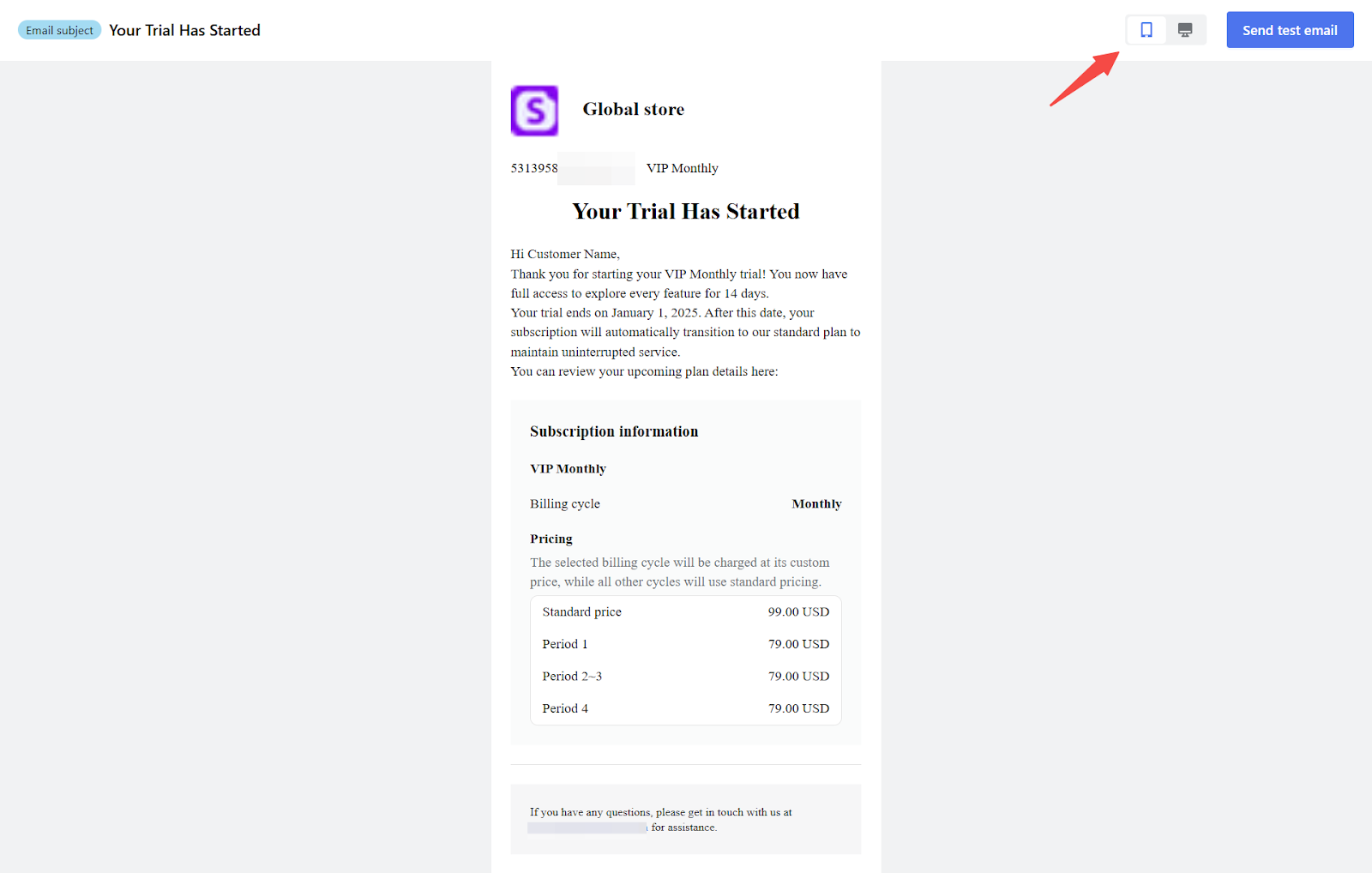Select the Standard price row
1372x873 pixels.
click(x=685, y=611)
